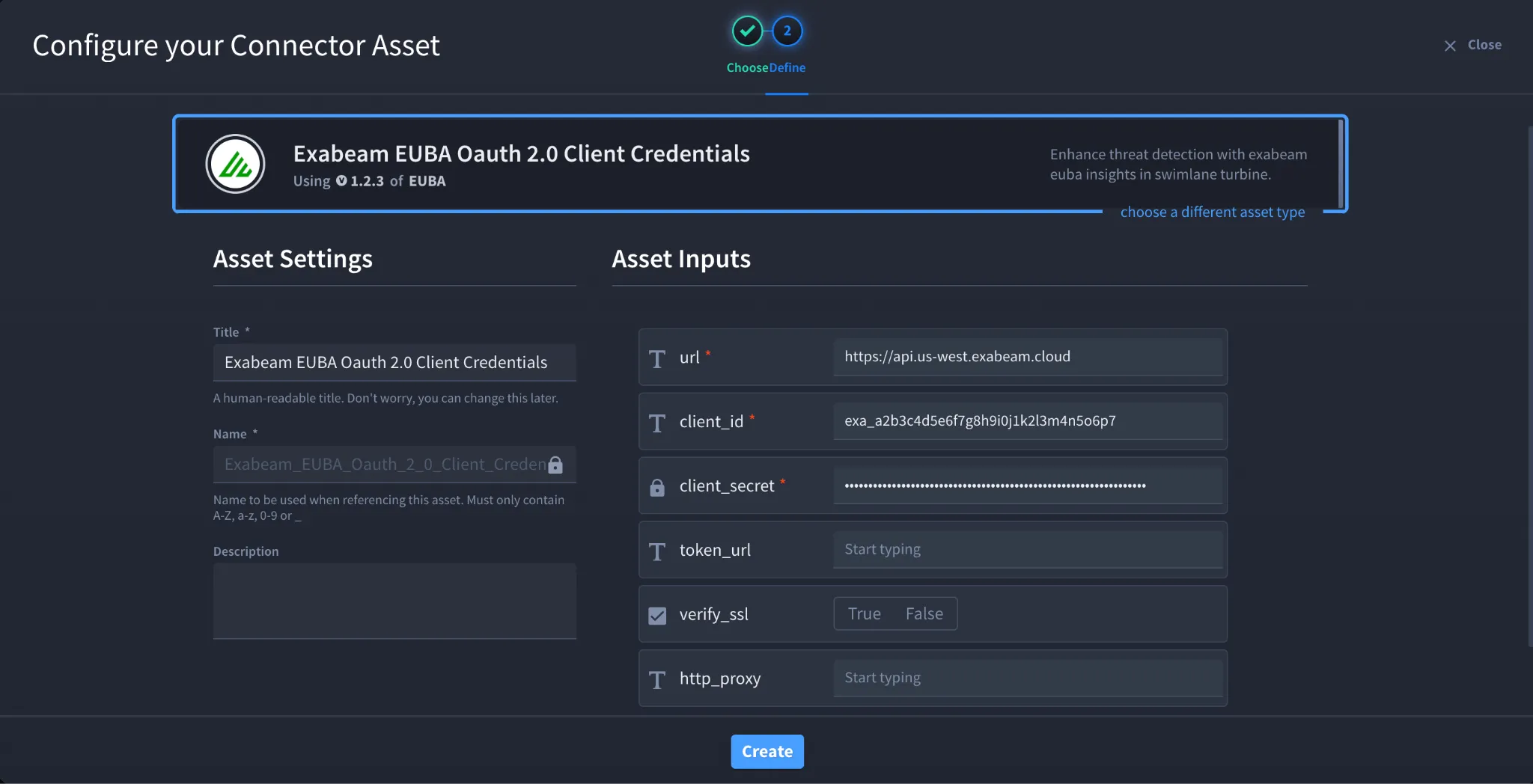Viewport: 1533px width, 784px height.
Task: Click the asset type title Exabeam EUBA Oauth
Action: 521,153
